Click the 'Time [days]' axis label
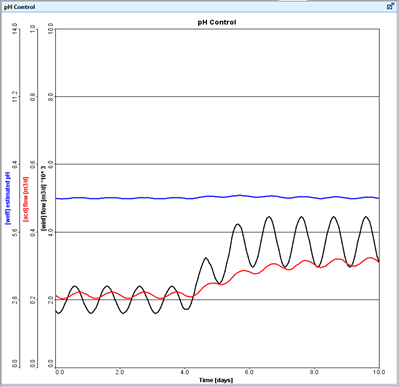The image size is (399, 386). click(216, 380)
